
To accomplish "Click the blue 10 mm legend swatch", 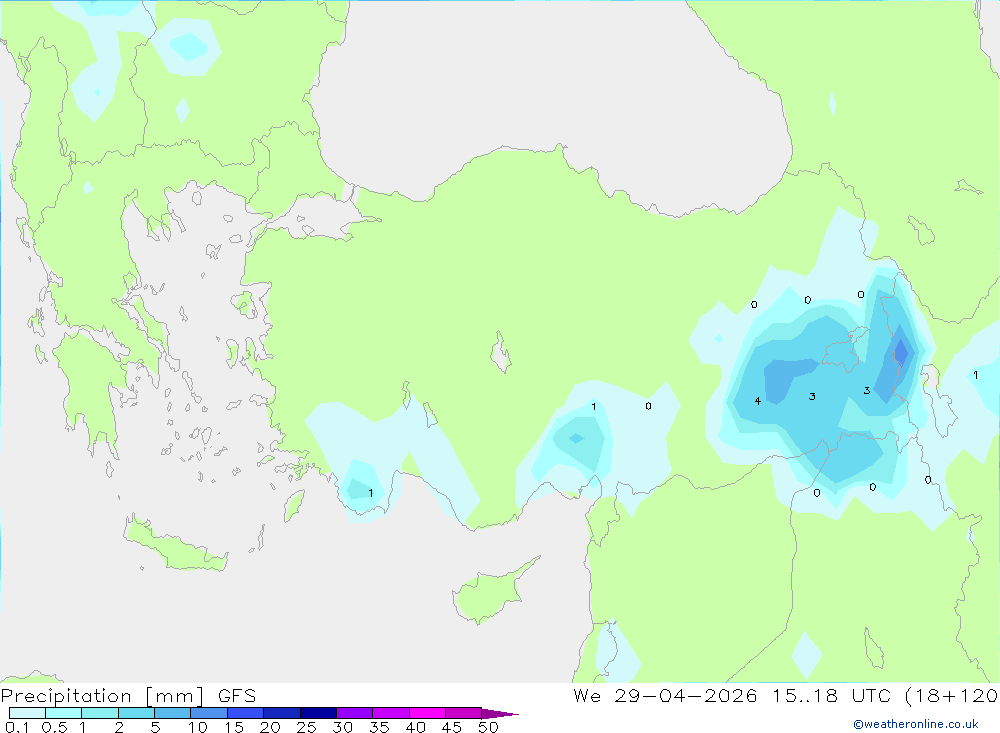I will (209, 713).
